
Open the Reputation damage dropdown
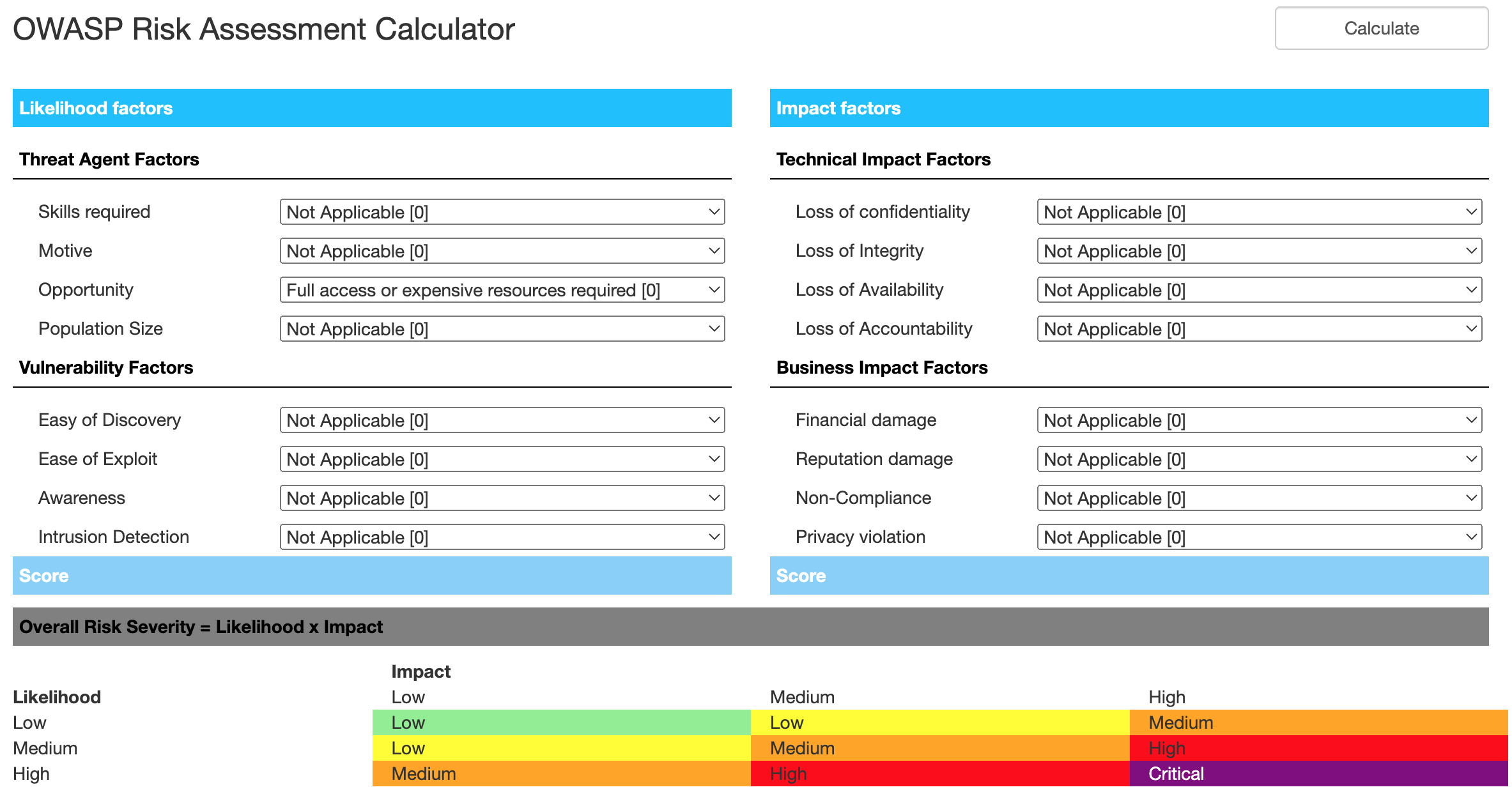tap(1260, 459)
